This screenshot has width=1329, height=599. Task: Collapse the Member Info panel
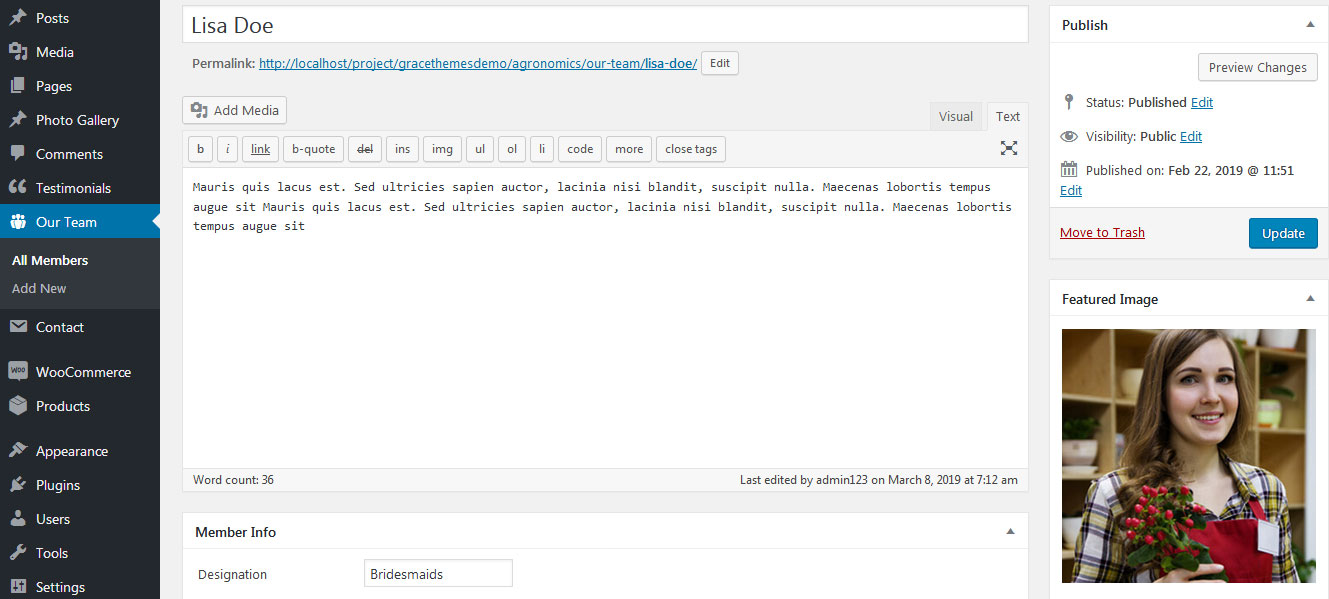1010,531
